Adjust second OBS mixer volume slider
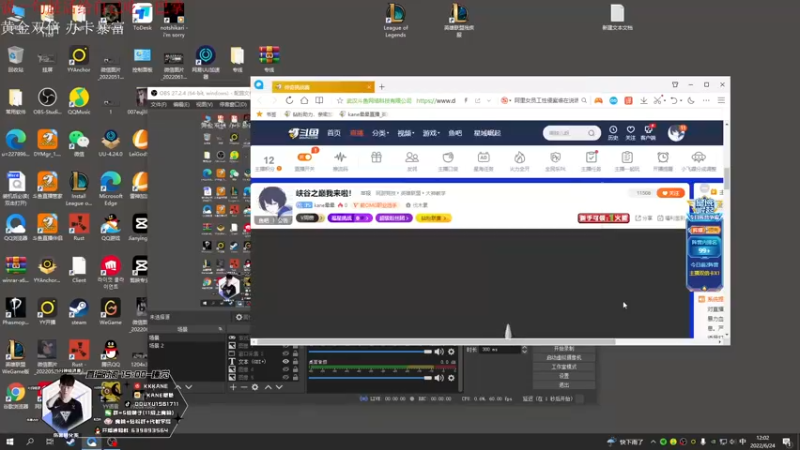This screenshot has width=800, height=450. [370, 378]
